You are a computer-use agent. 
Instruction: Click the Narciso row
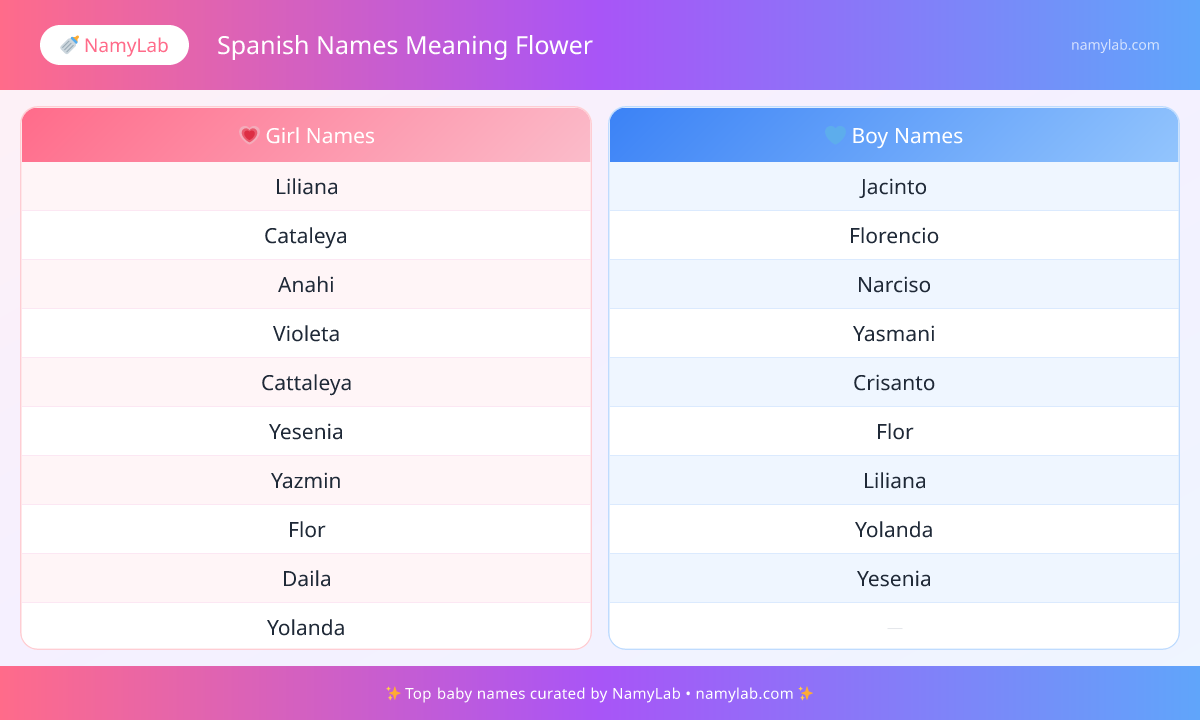coord(894,285)
